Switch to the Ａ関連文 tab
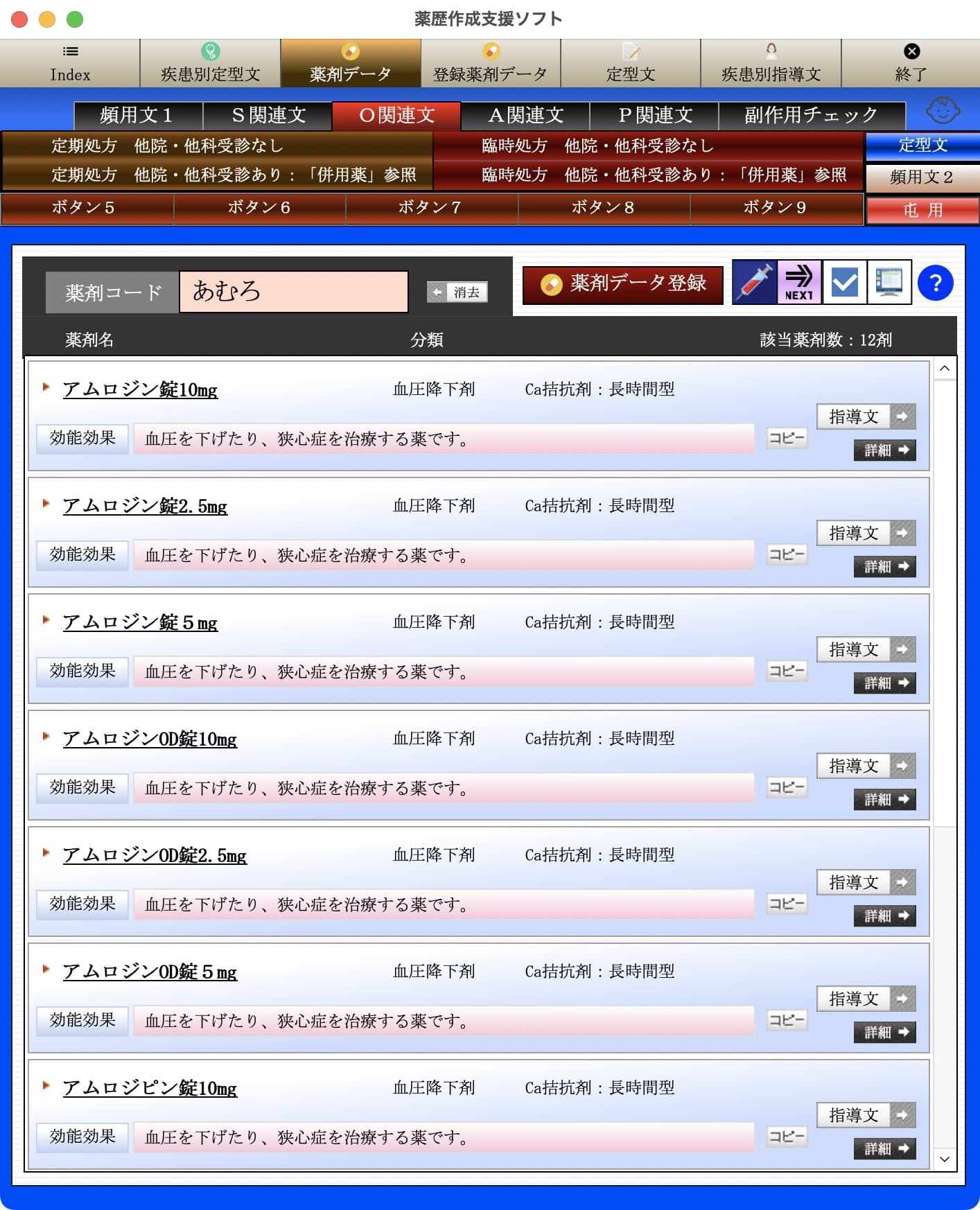The height and width of the screenshot is (1210, 980). coord(525,115)
